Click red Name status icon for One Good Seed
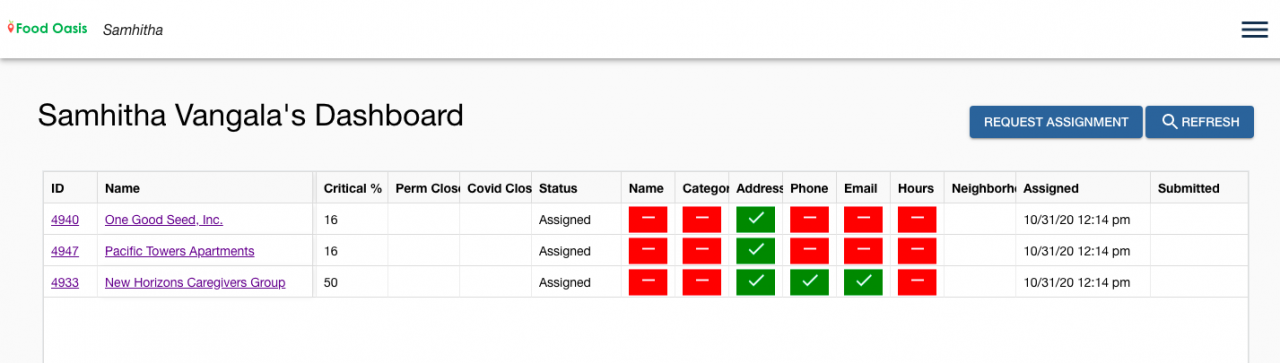 coord(648,220)
